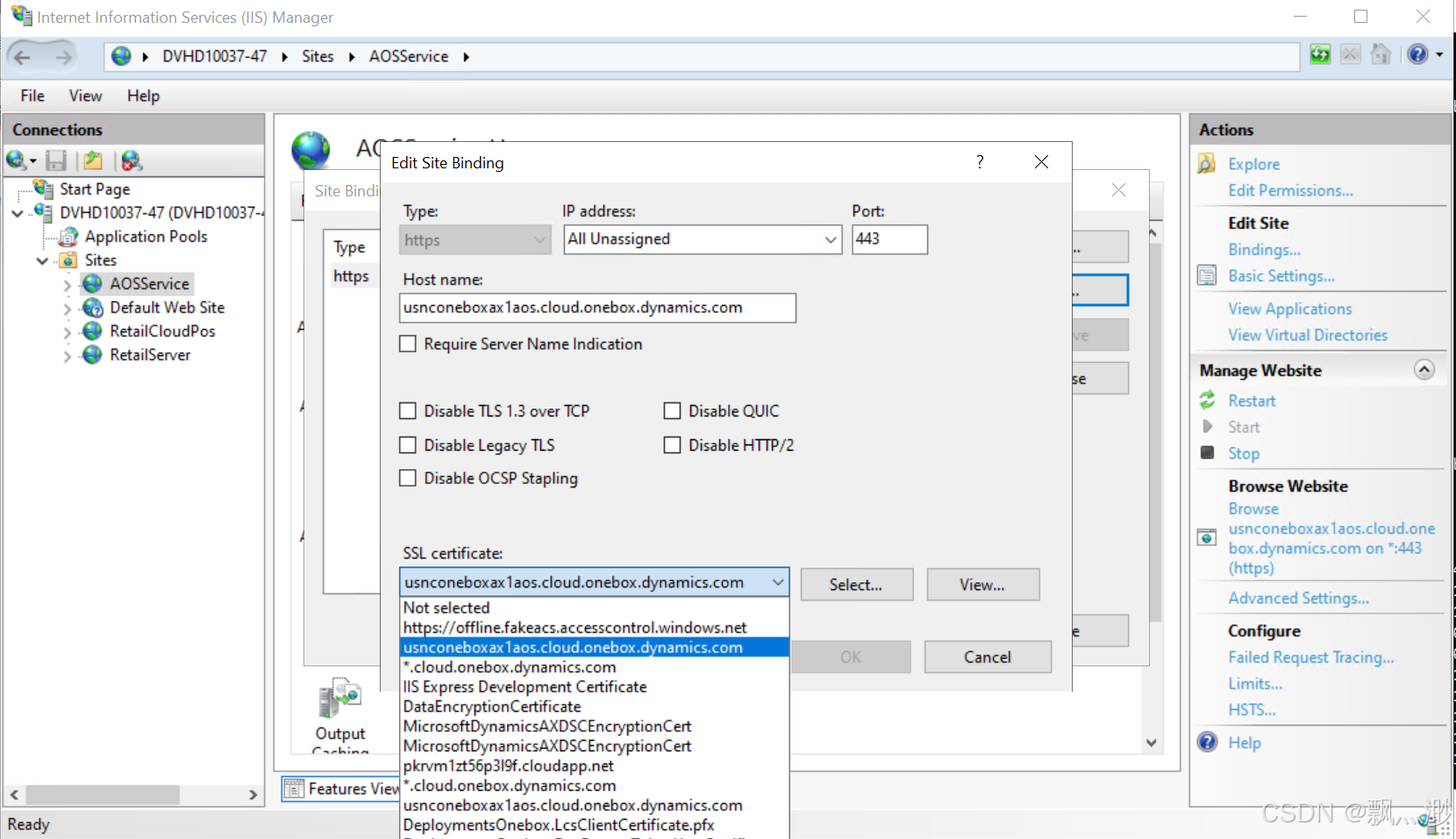Open the IP address dropdown
The width and height of the screenshot is (1456, 839).
[x=703, y=239]
